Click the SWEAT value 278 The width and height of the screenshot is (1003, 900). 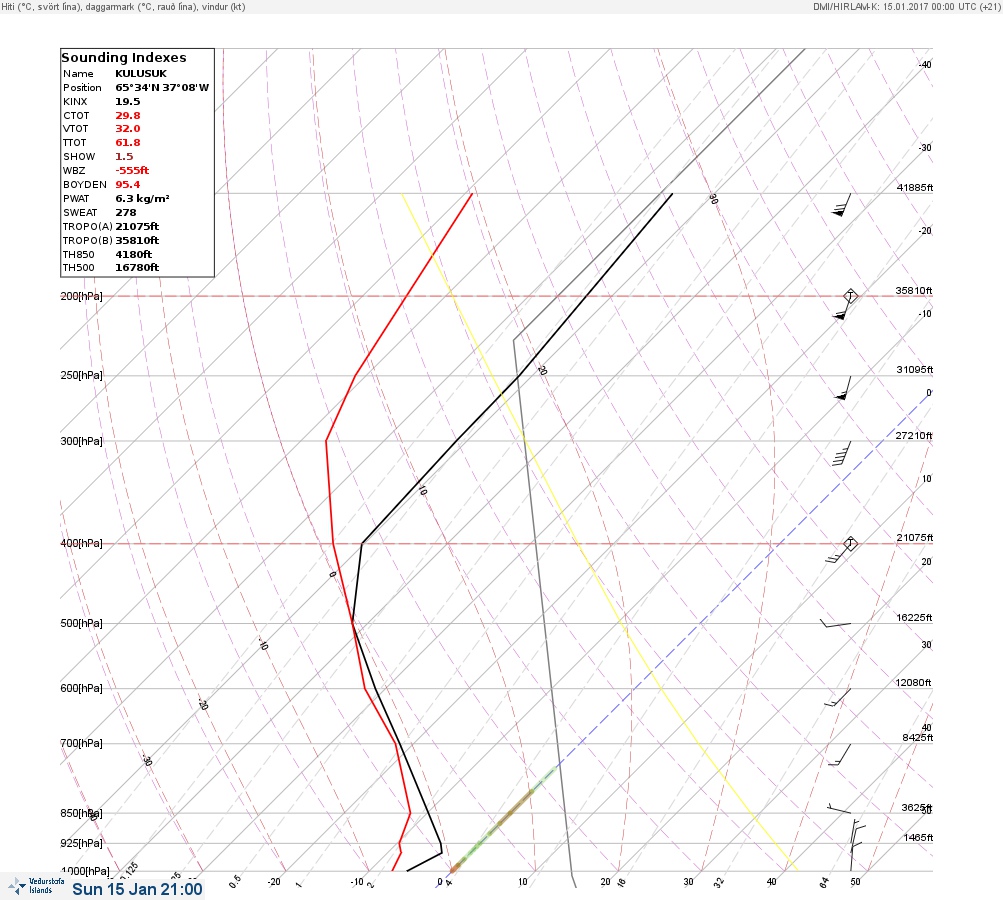[125, 212]
